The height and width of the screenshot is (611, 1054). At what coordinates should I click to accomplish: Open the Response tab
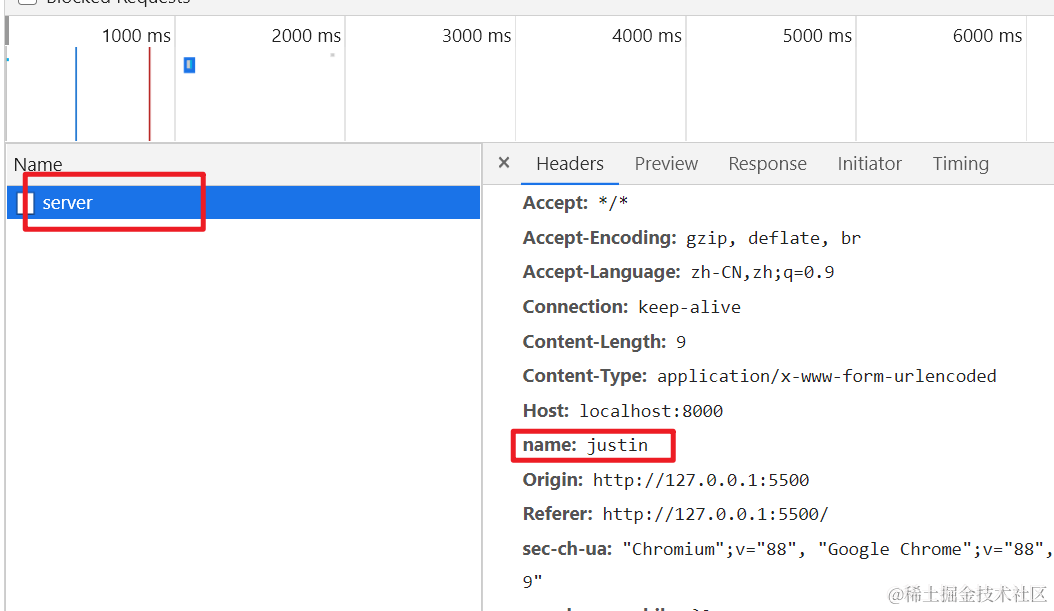[767, 163]
